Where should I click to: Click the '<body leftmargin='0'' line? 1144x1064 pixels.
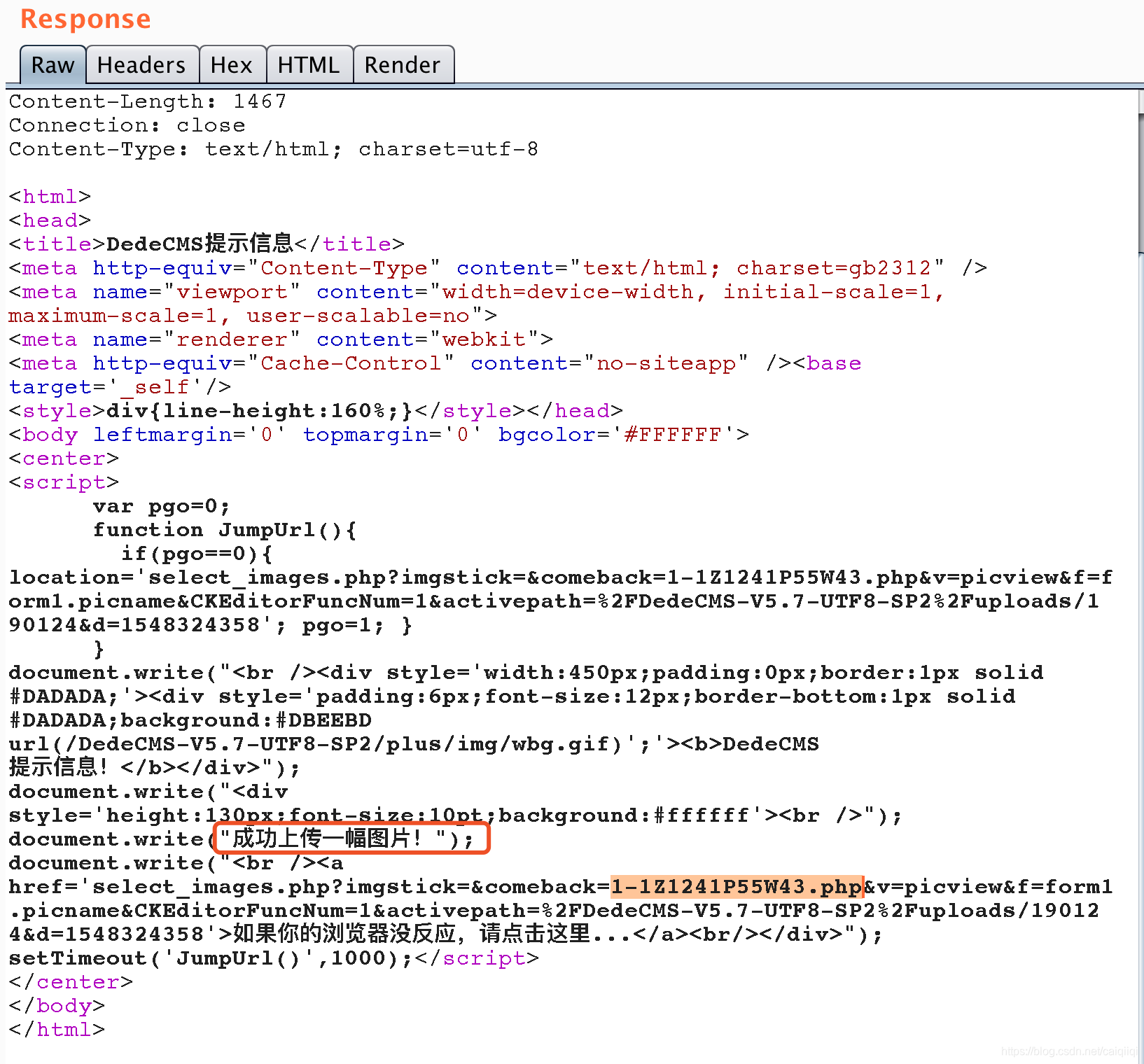(x=148, y=435)
